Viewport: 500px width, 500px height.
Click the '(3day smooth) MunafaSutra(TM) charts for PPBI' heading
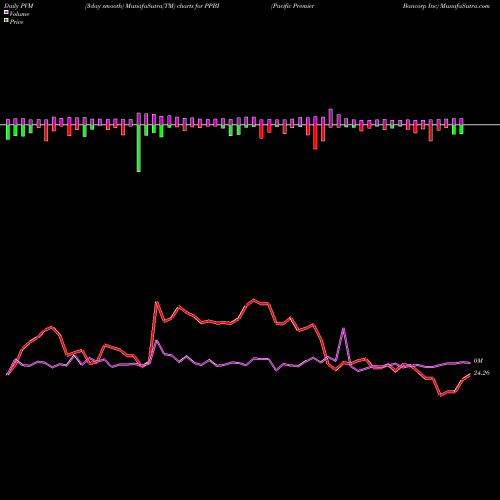tap(152, 6)
